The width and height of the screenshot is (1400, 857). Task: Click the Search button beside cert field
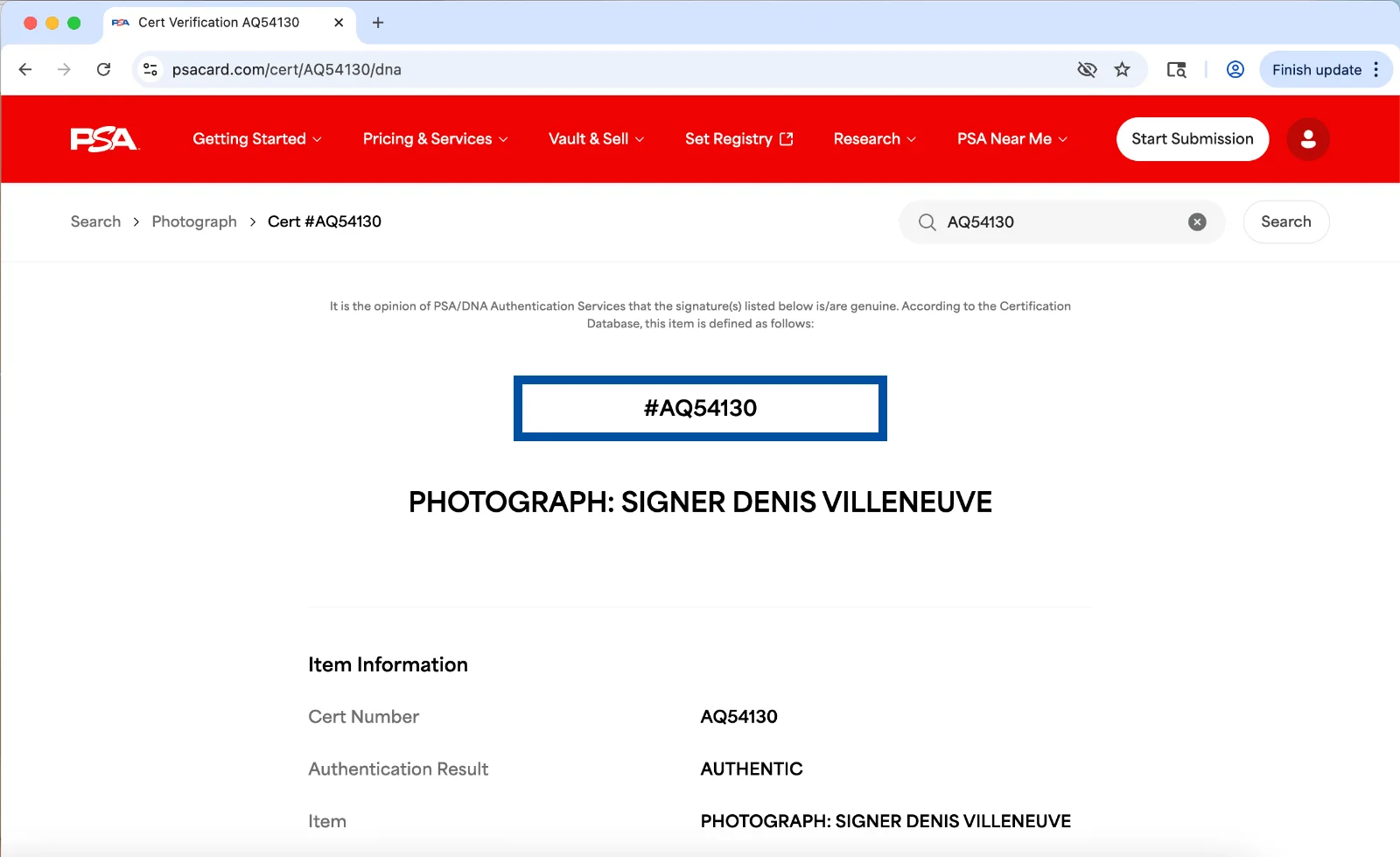[x=1286, y=222]
